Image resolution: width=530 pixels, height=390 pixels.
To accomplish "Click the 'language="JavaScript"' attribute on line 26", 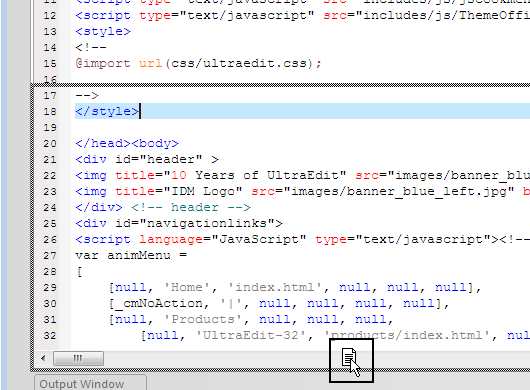I will coord(222,239).
